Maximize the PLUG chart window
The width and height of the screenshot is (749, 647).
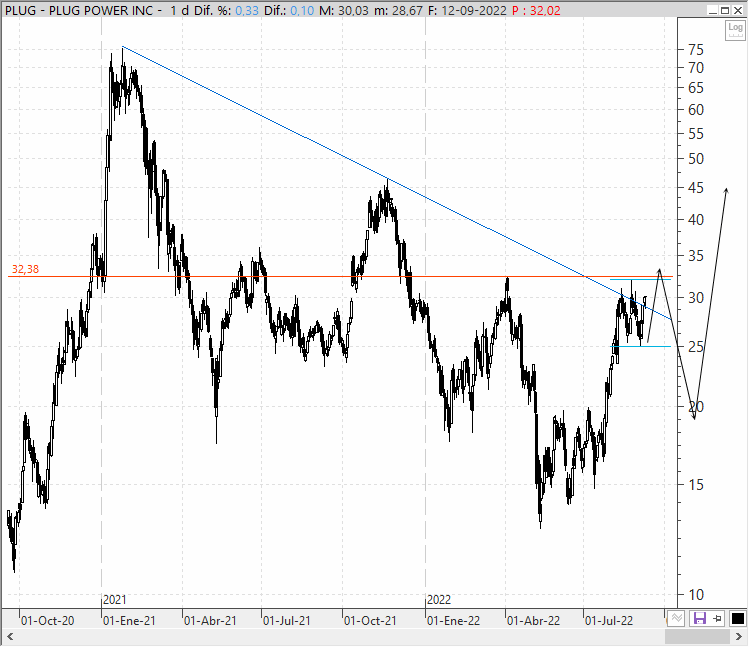(x=725, y=11)
